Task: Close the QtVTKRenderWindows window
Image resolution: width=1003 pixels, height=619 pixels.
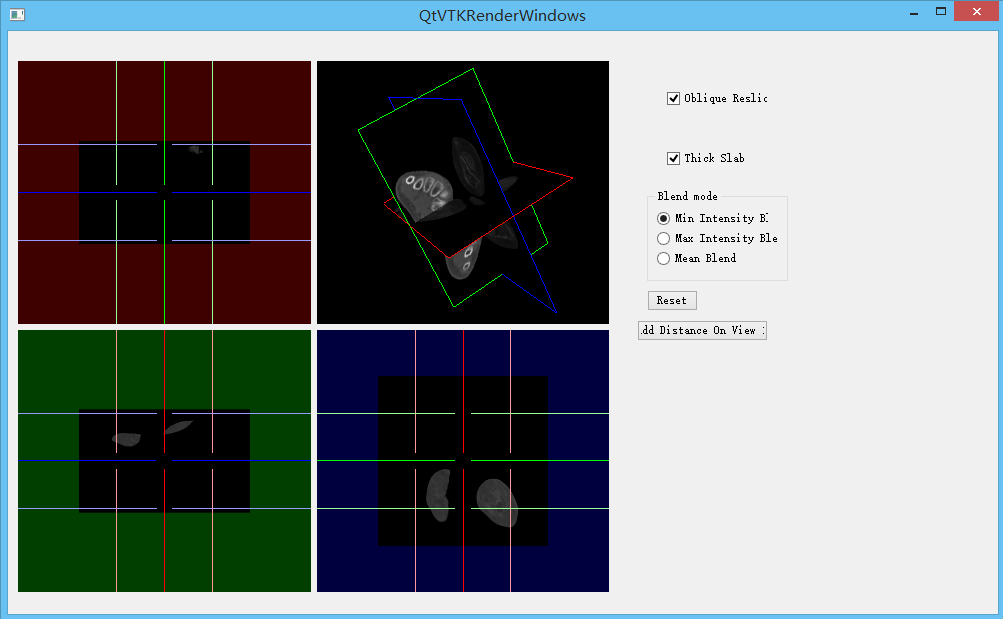Action: pos(976,12)
